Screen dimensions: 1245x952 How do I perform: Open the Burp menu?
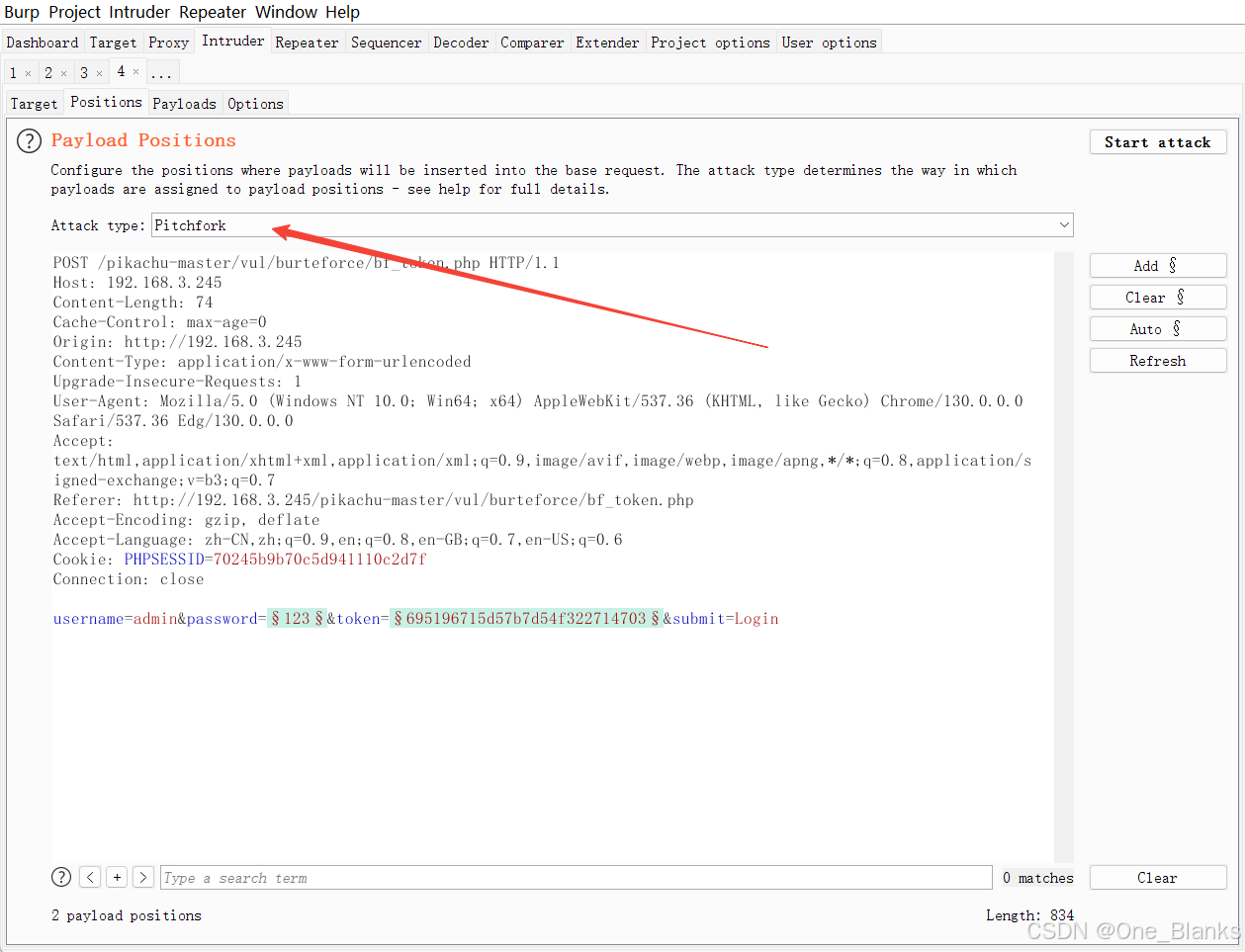[x=22, y=12]
